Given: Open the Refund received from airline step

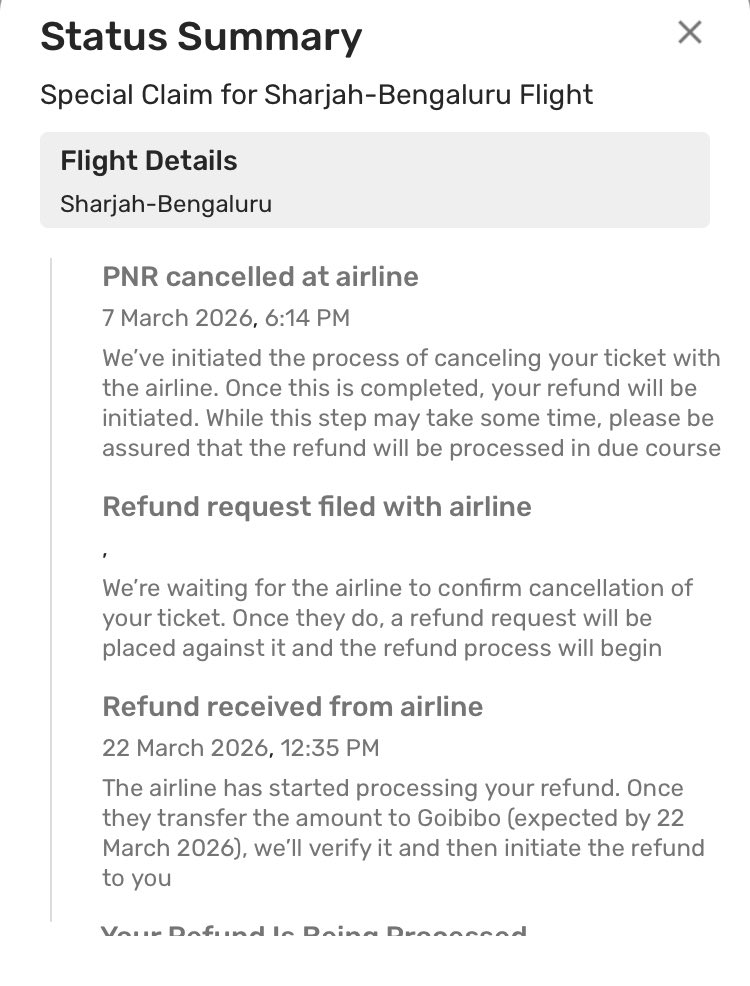Looking at the screenshot, I should [292, 707].
